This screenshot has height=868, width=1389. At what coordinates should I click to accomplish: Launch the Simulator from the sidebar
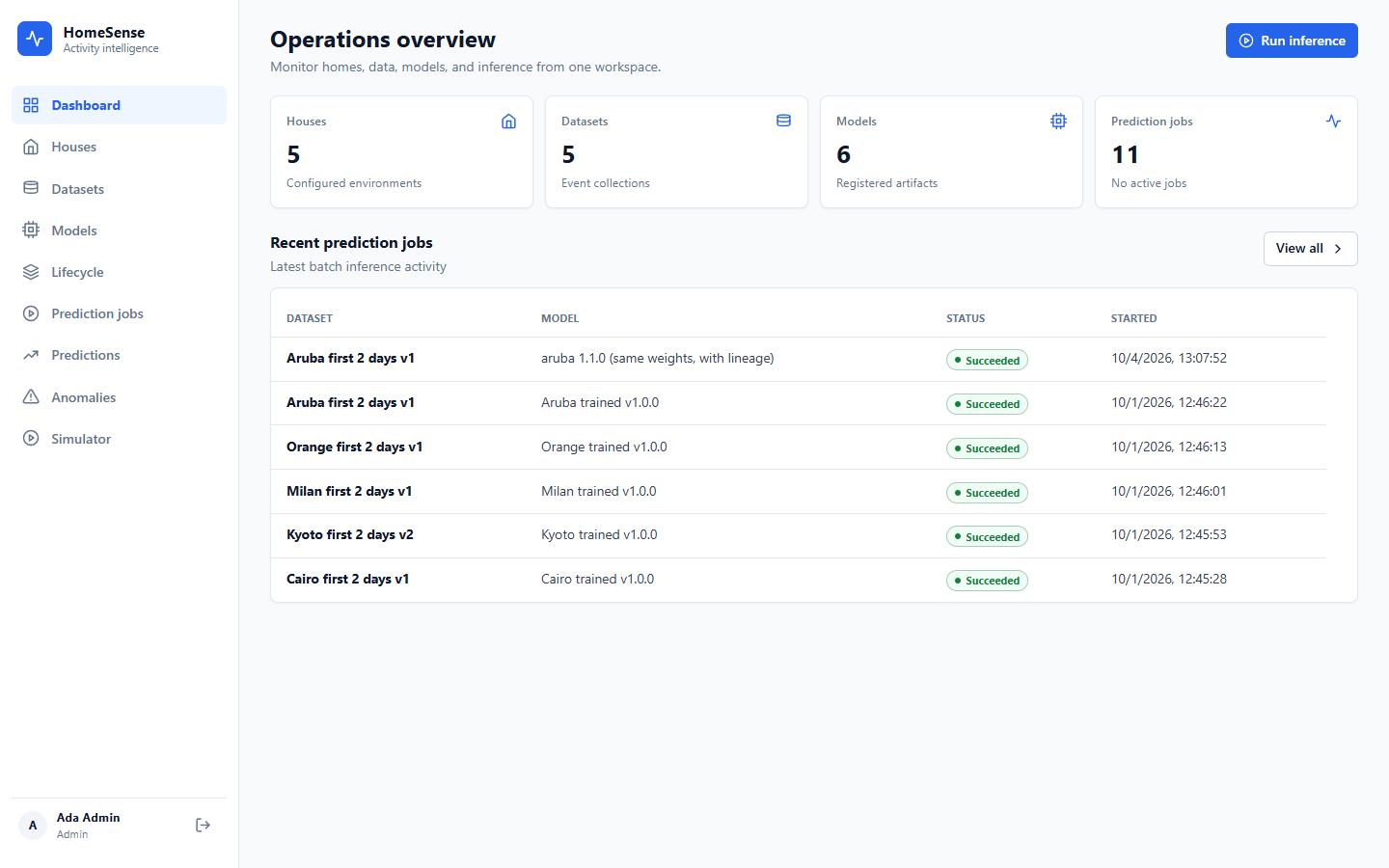coord(119,439)
